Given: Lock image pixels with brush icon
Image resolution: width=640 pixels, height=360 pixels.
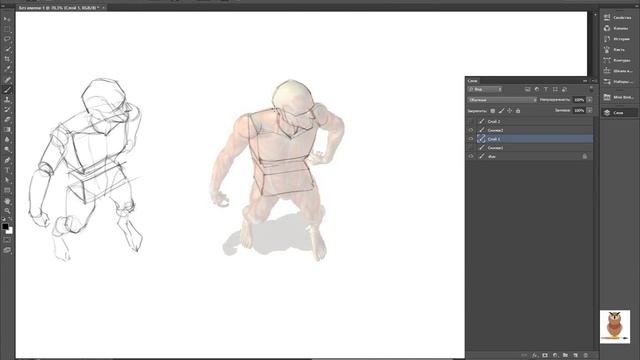Looking at the screenshot, I should 501,111.
